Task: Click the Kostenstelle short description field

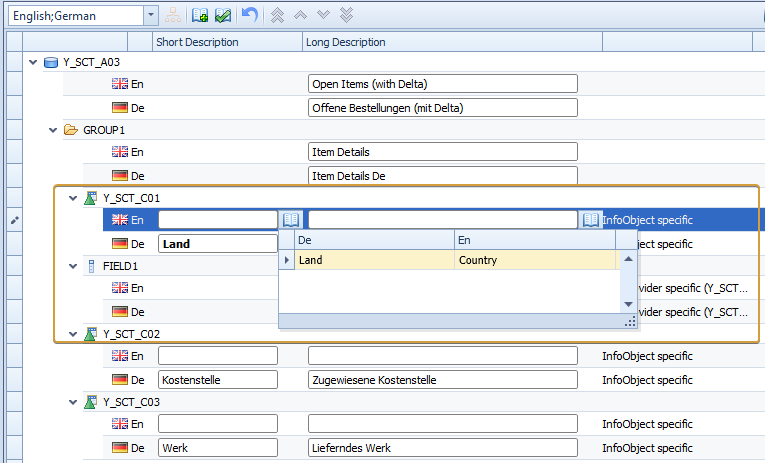Action: (217, 380)
